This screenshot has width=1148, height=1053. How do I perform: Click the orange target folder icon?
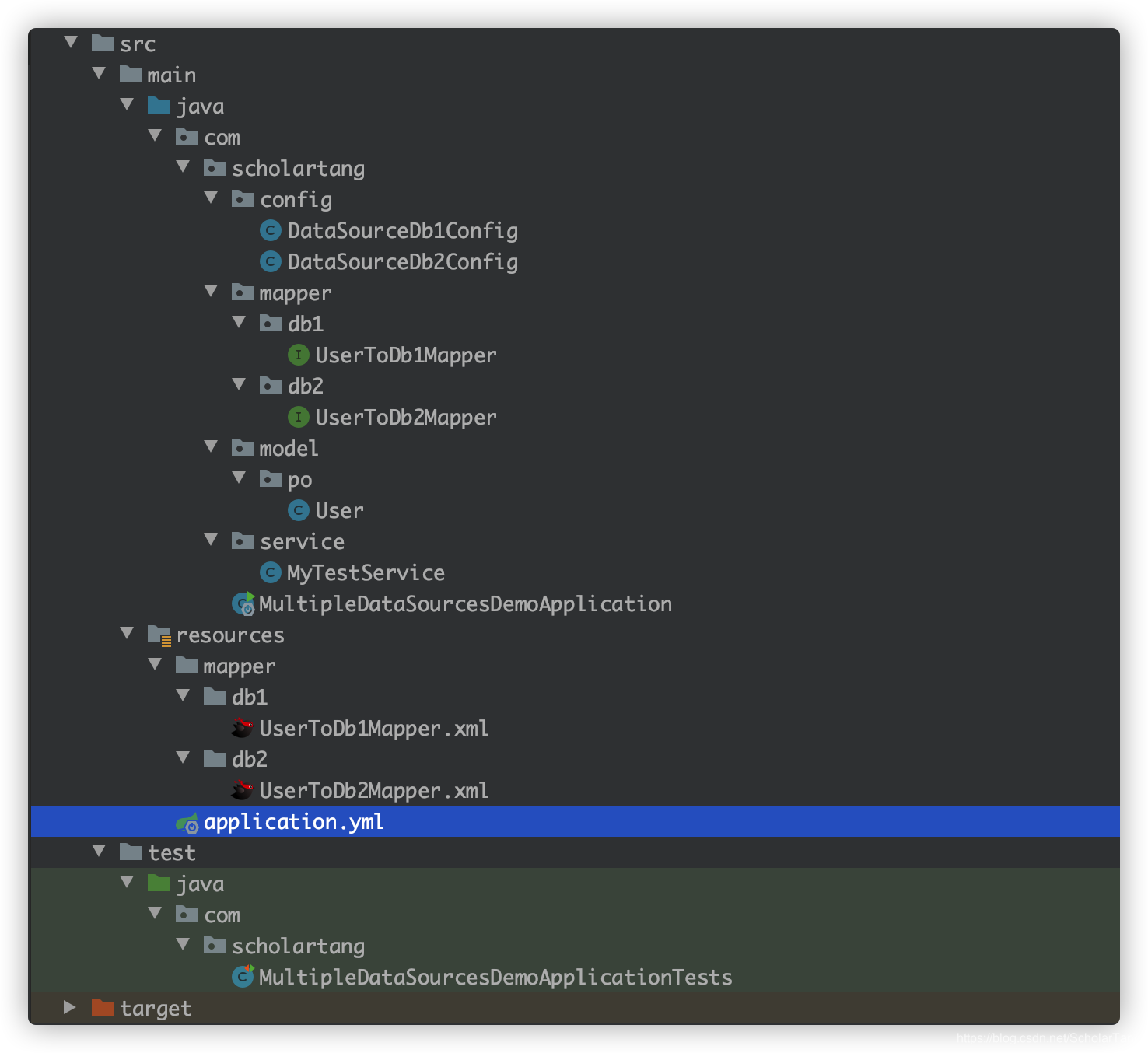[x=103, y=1007]
